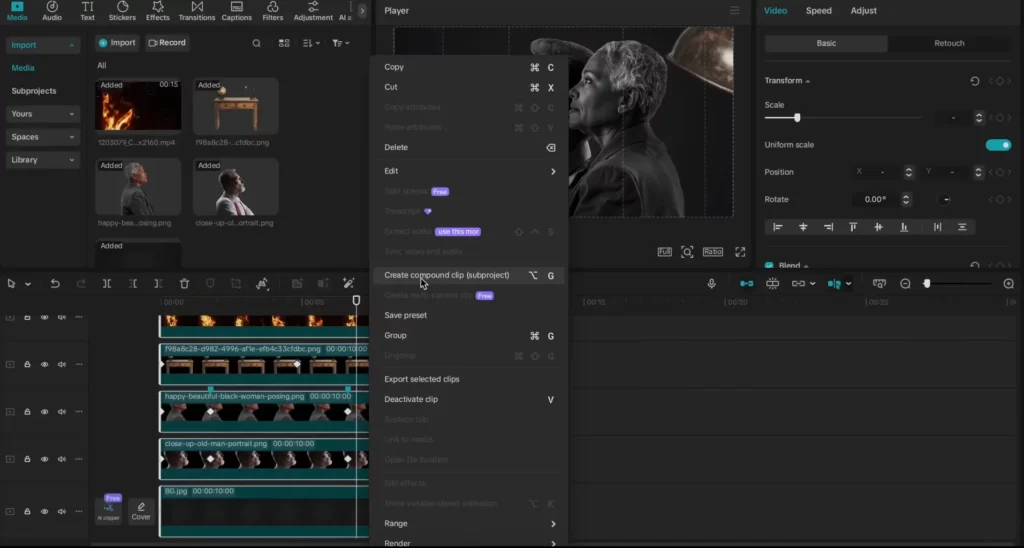Open the Stickers tab
Viewport: 1024px width, 548px height.
point(122,11)
